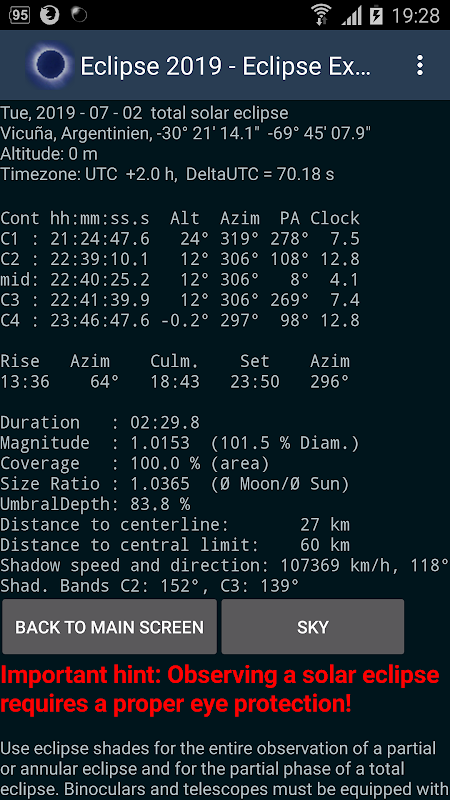This screenshot has height=800, width=450.
Task: Open the three-dot overflow menu
Action: click(x=419, y=66)
